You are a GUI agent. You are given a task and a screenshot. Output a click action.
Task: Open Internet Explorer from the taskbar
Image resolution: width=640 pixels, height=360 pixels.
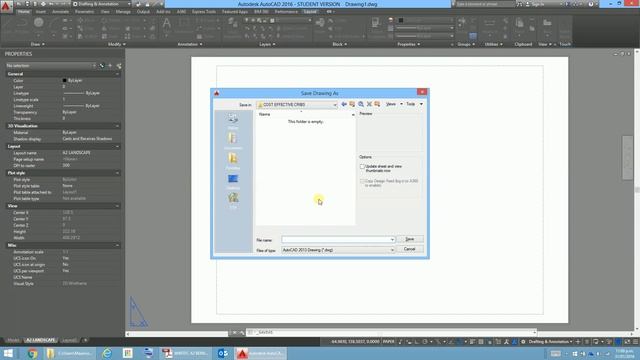[x=107, y=353]
